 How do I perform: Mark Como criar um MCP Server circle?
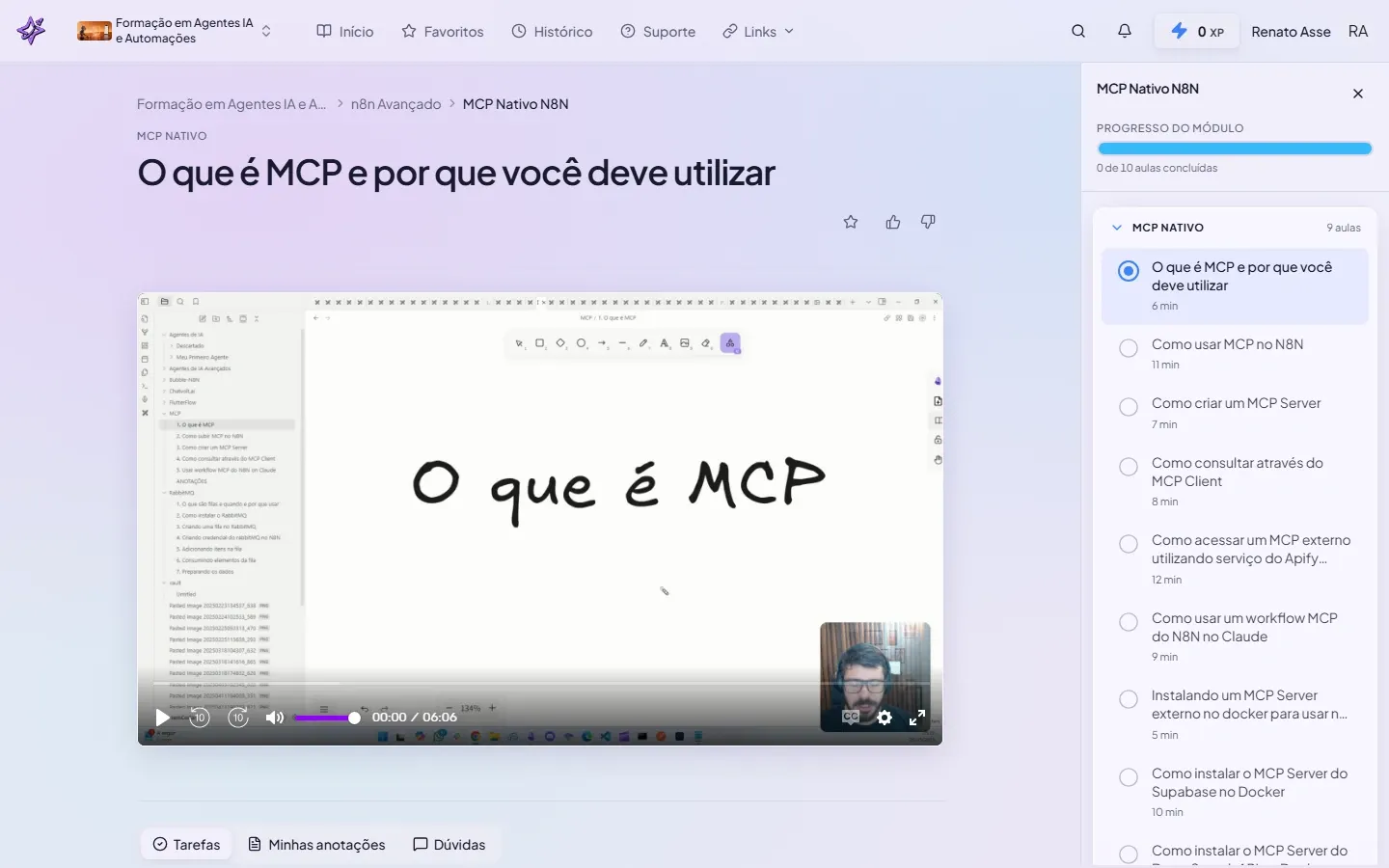[x=1129, y=407]
